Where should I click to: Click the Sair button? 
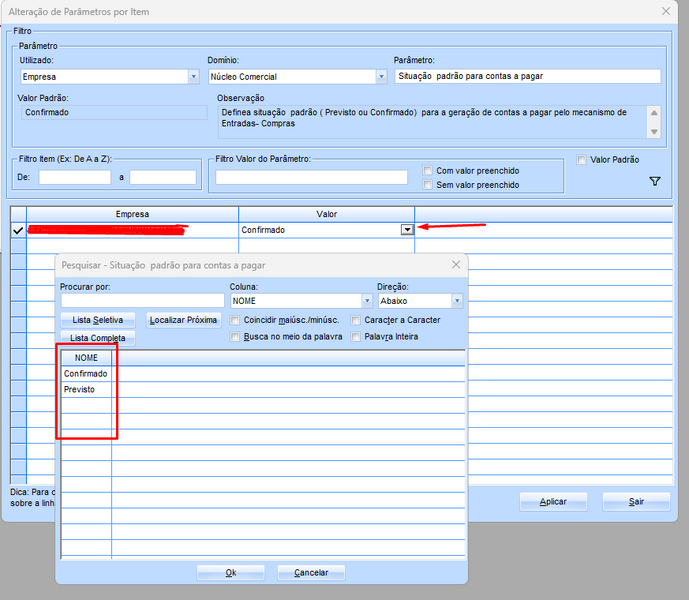click(636, 502)
